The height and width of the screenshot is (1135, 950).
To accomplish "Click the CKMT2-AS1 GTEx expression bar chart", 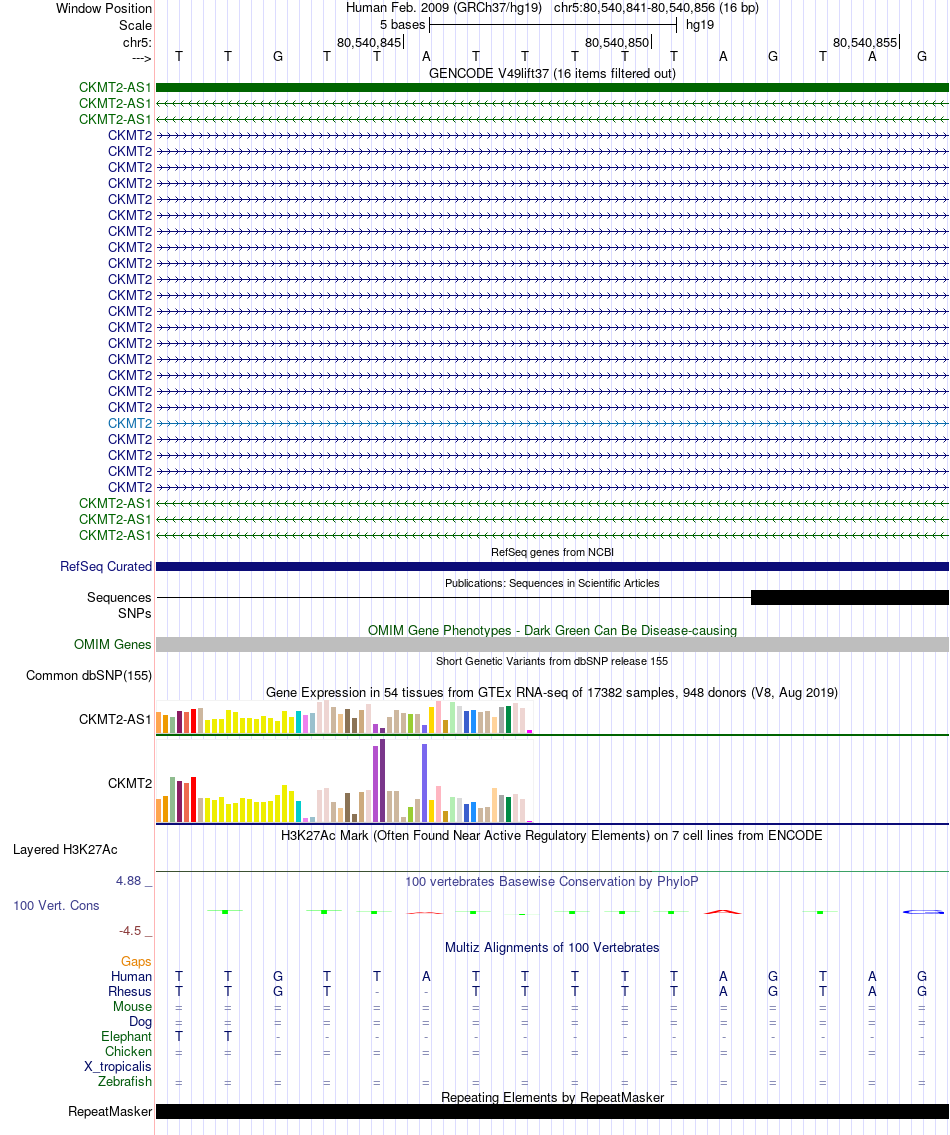I will [345, 717].
